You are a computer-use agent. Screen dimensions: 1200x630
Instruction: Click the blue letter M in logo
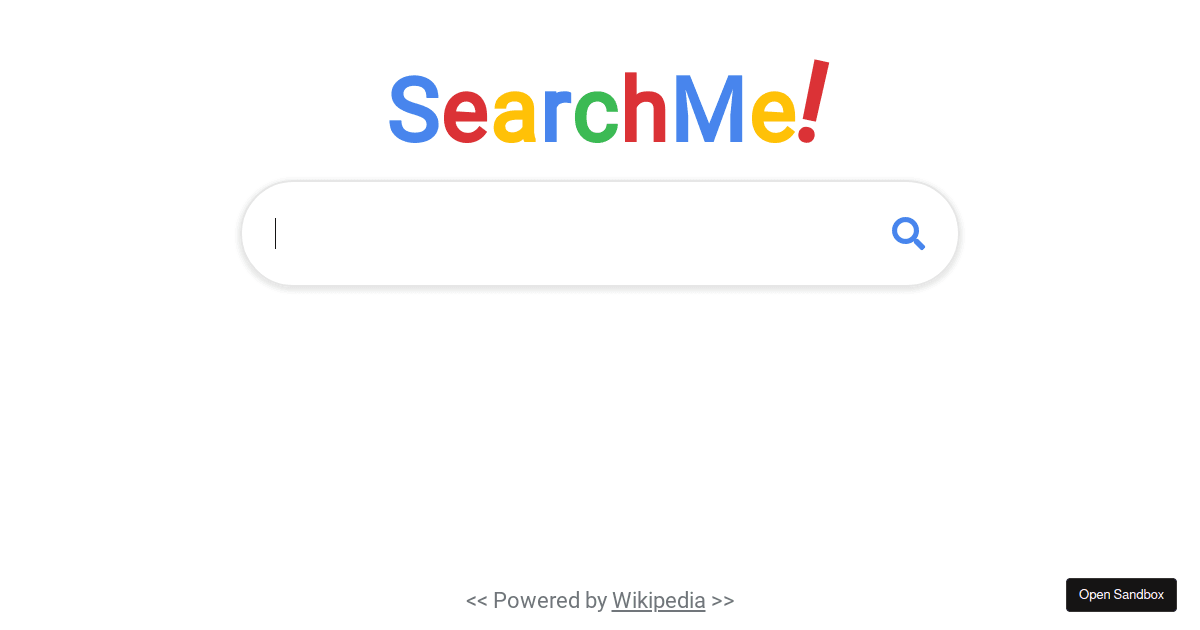pyautogui.click(x=709, y=108)
